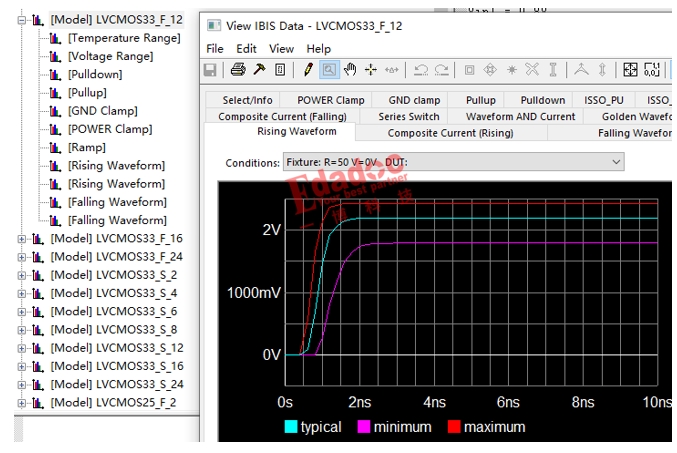Click the Print icon

click(238, 70)
